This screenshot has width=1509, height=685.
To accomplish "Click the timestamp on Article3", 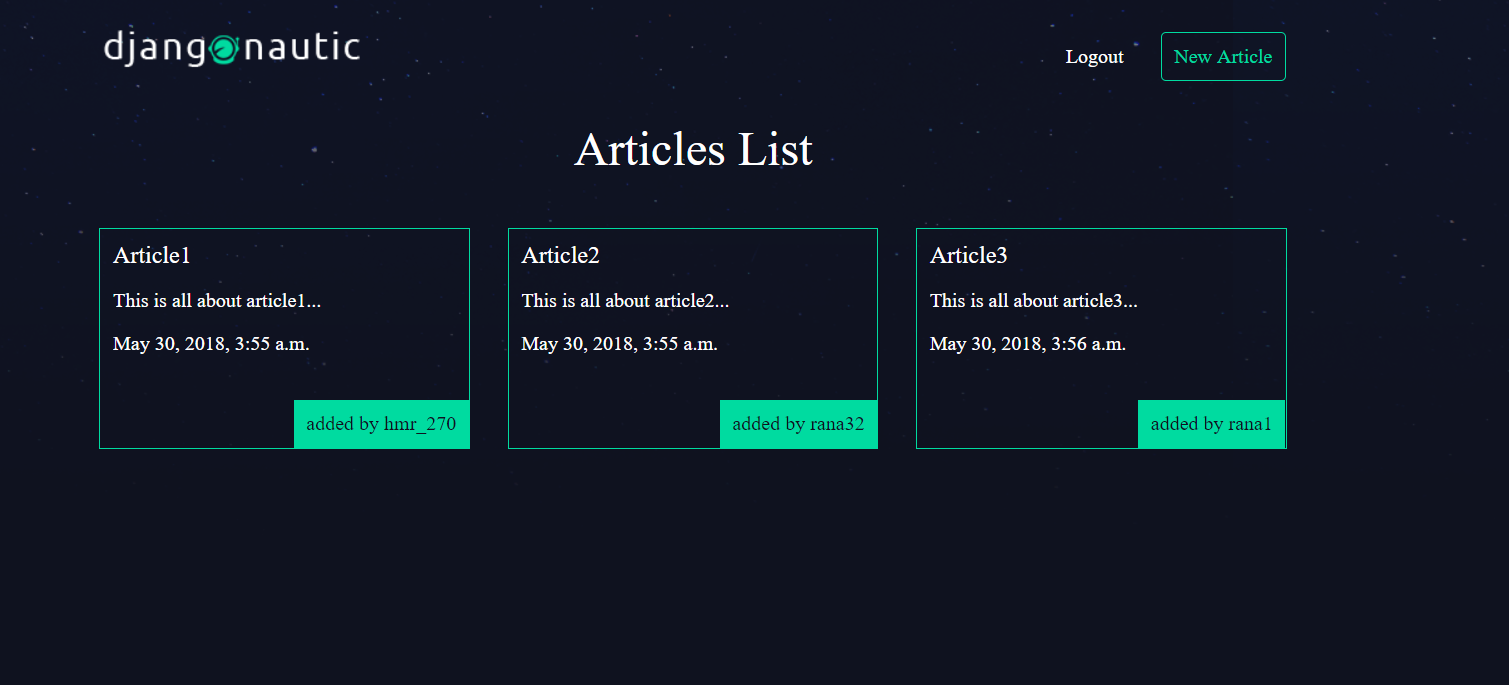I will (1028, 343).
